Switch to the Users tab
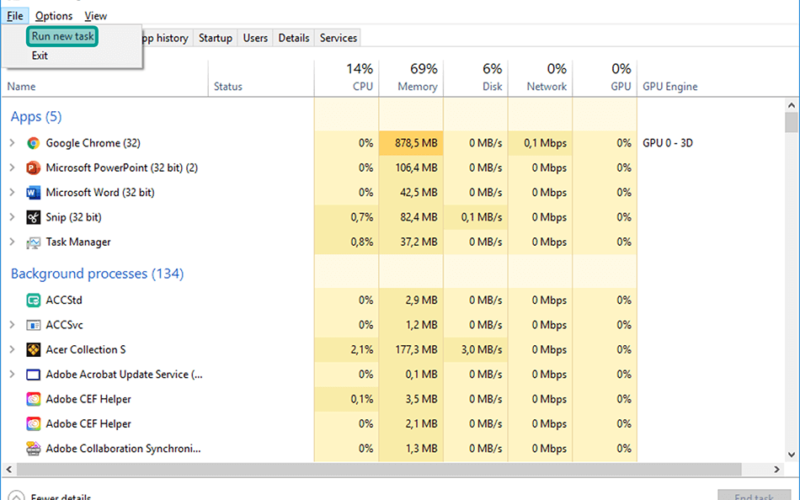This screenshot has height=500, width=800. pyautogui.click(x=255, y=38)
